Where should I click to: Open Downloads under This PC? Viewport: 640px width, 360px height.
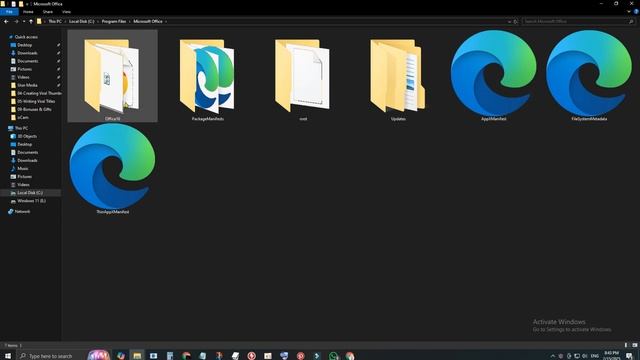pyautogui.click(x=27, y=160)
